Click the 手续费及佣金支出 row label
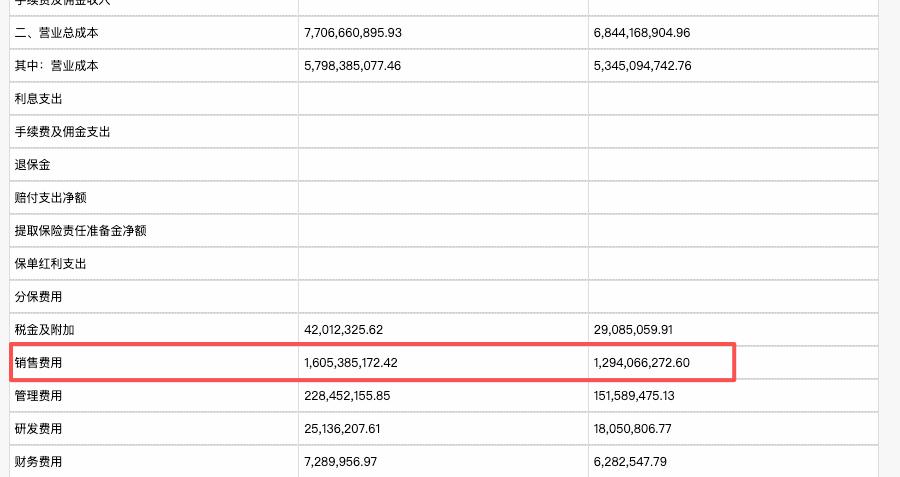 point(62,132)
